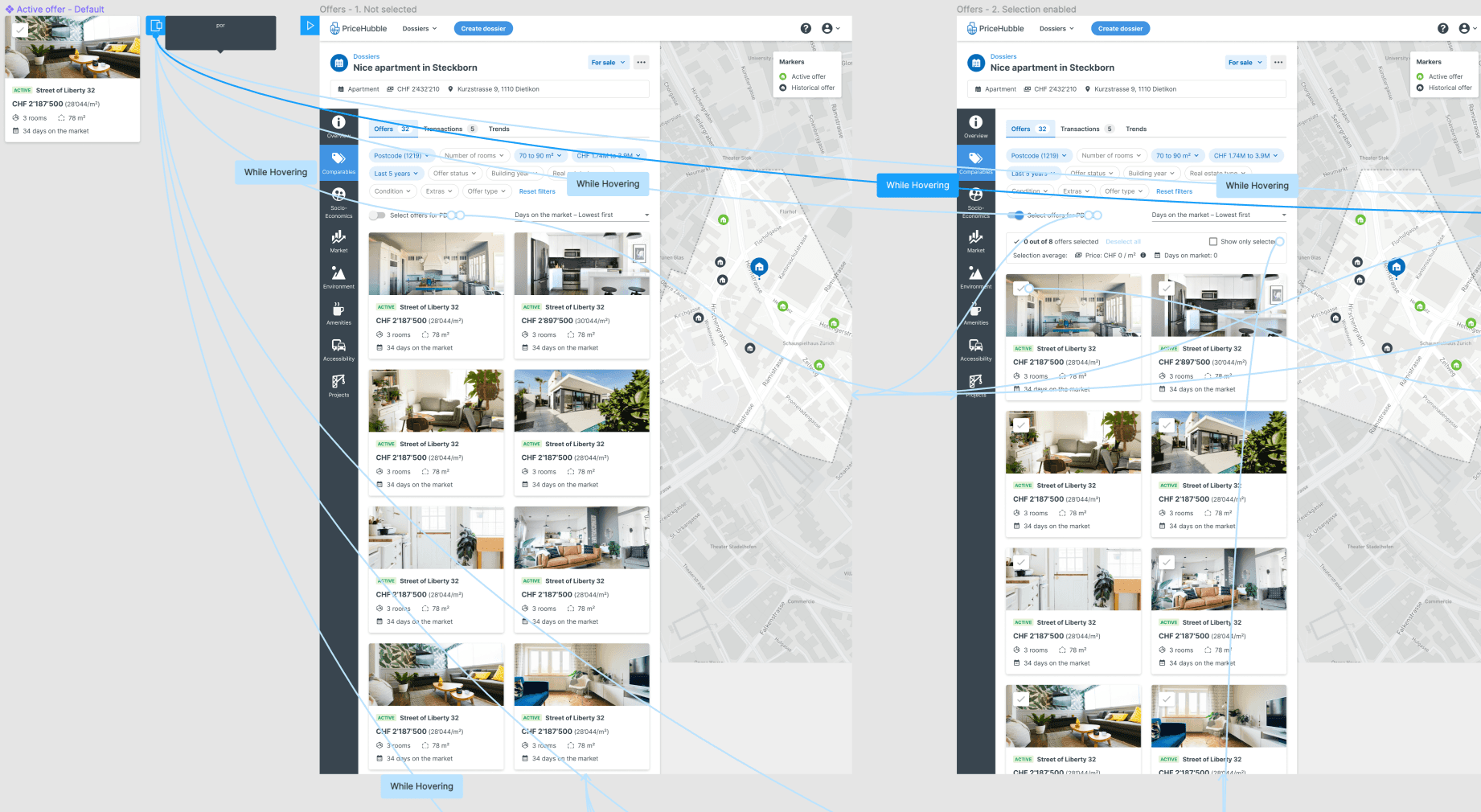Click the Deselect all link
This screenshot has height=812, width=1481.
tap(1123, 241)
